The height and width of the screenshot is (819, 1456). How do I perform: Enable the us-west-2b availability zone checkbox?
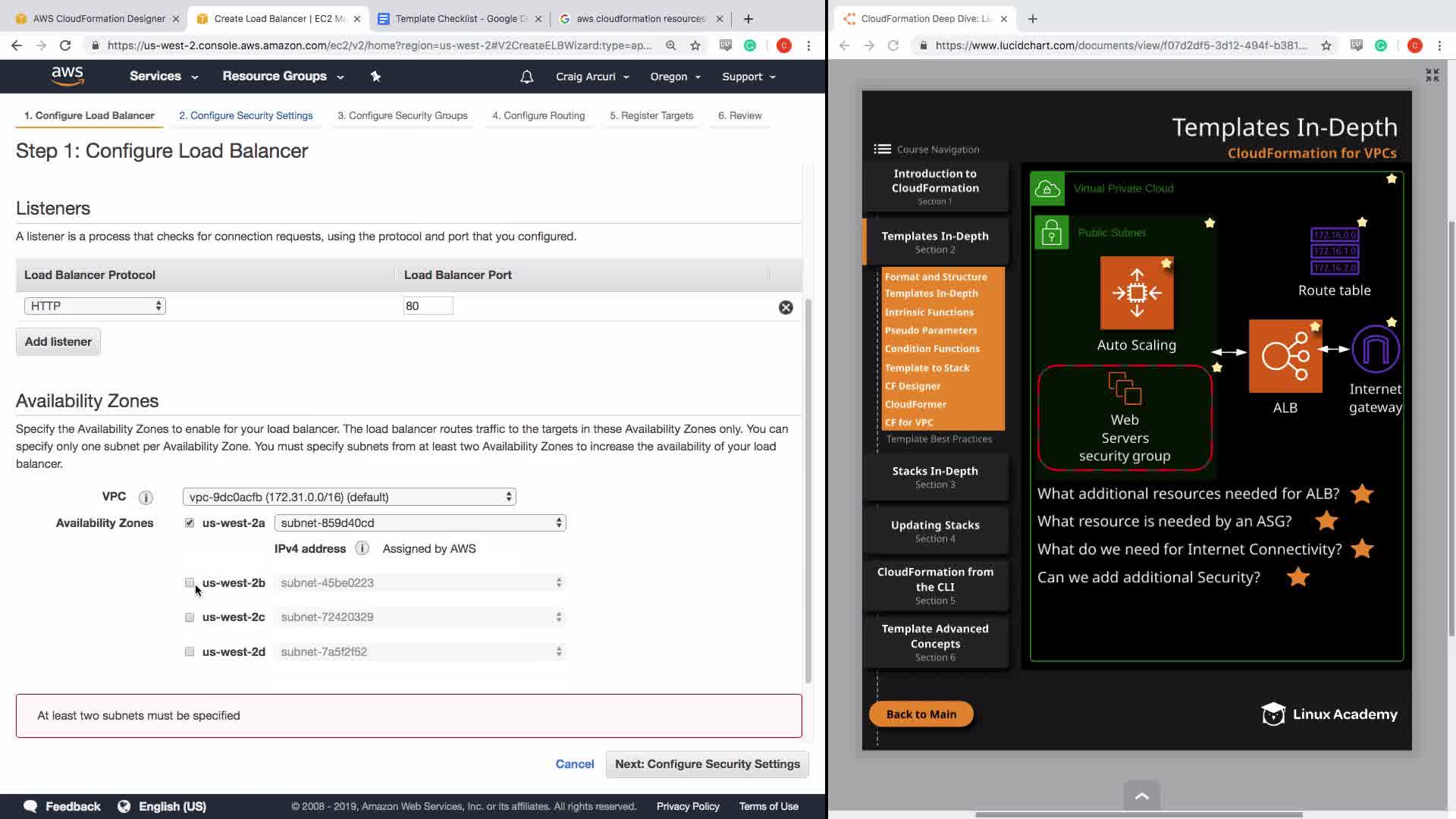coord(190,582)
